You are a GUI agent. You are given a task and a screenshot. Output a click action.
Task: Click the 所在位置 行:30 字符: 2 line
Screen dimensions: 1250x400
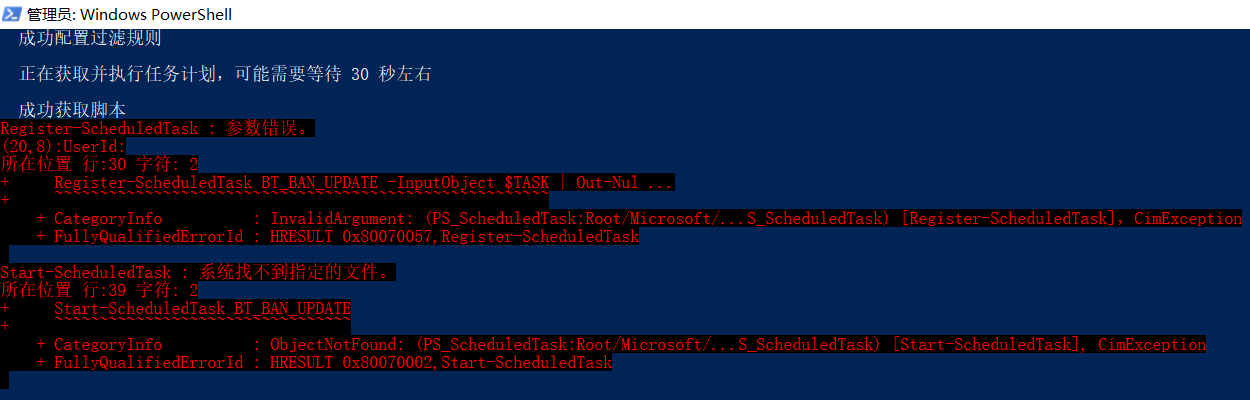tap(99, 164)
